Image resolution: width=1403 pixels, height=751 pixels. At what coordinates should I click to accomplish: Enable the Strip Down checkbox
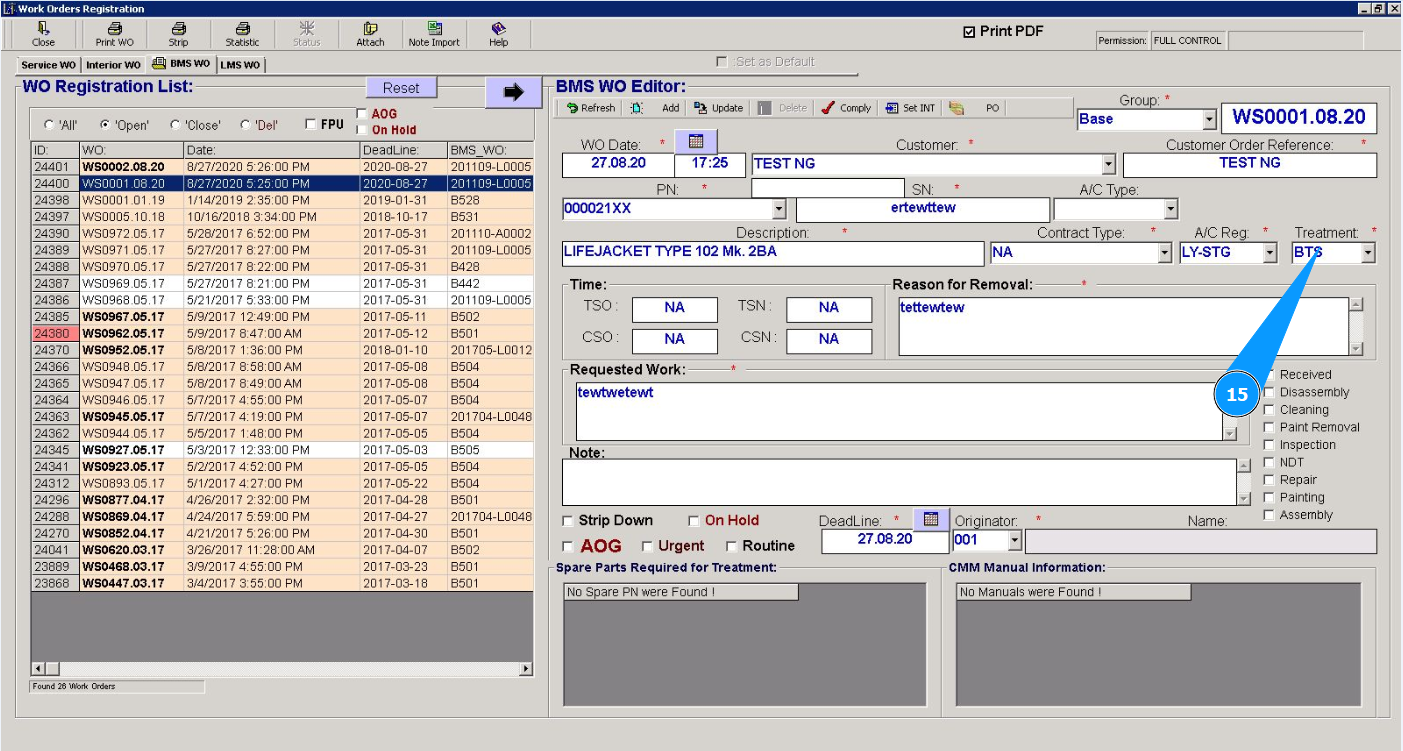click(x=568, y=521)
